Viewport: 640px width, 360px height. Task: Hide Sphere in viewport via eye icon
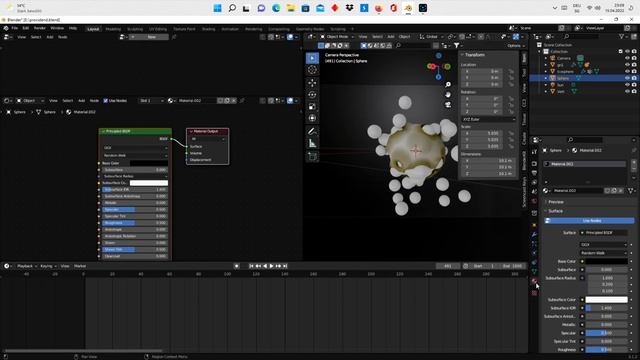pyautogui.click(x=627, y=78)
